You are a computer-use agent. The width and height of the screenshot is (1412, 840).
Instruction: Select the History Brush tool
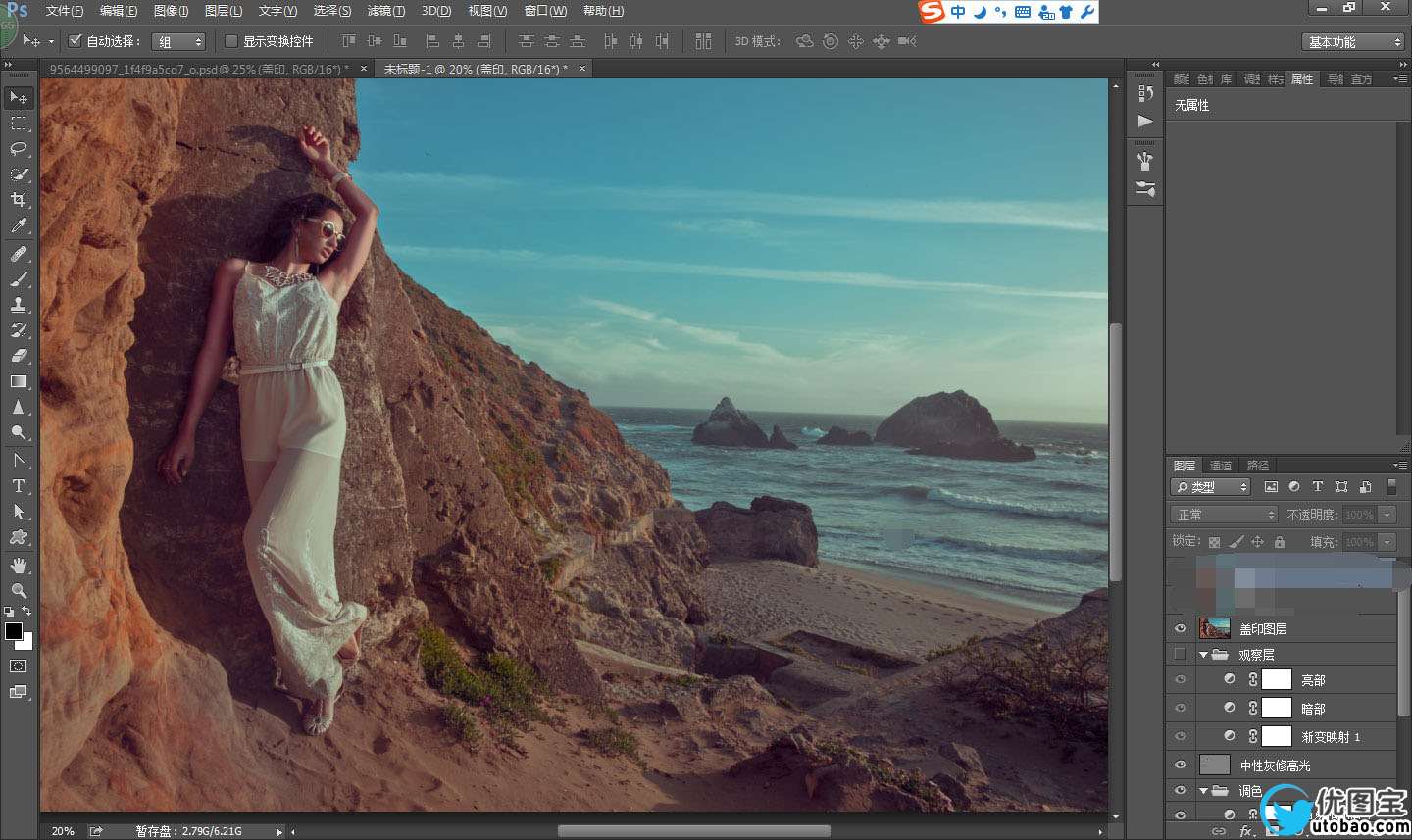pos(19,330)
